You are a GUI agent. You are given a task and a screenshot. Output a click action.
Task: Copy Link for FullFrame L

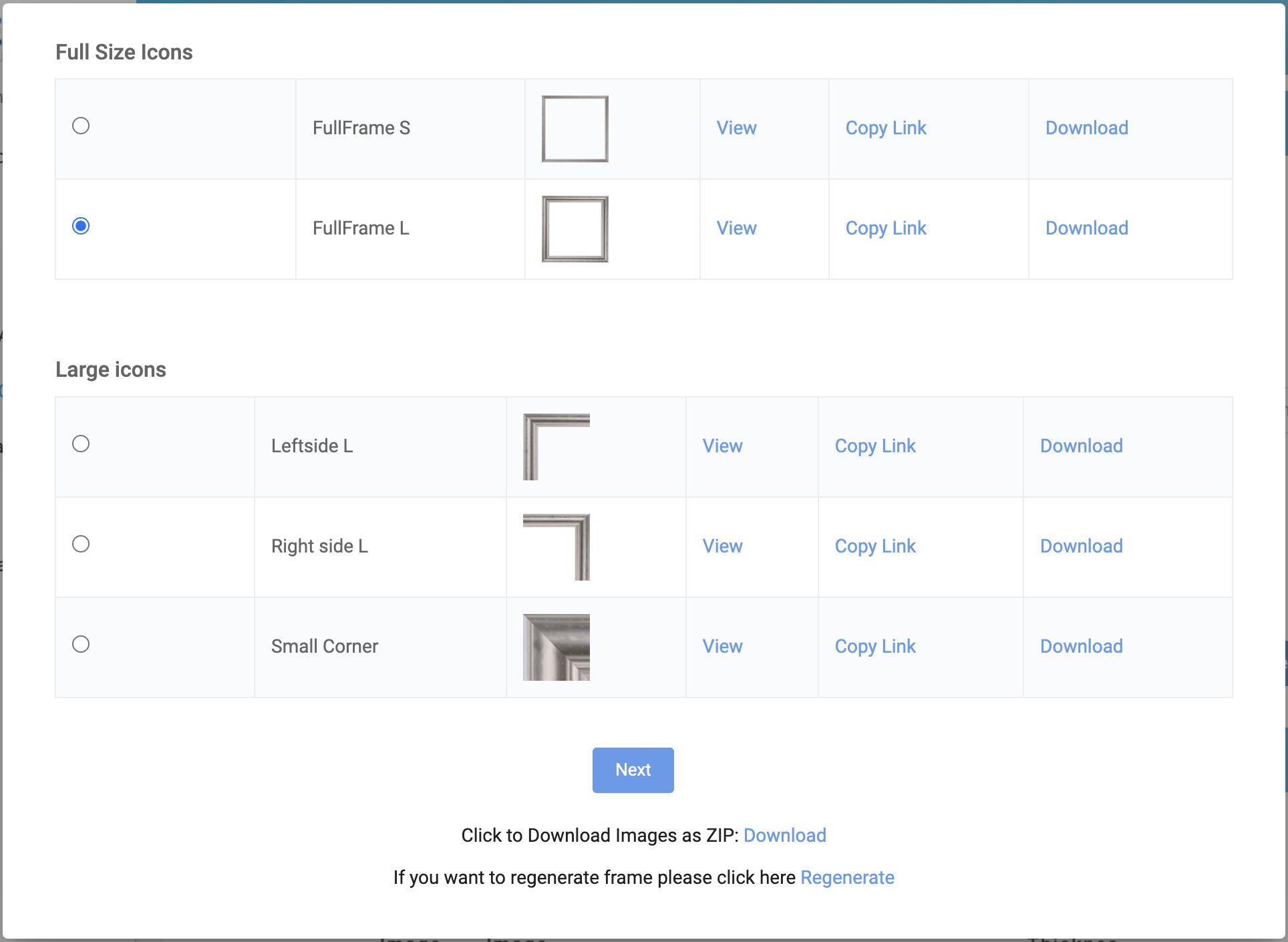click(x=886, y=228)
